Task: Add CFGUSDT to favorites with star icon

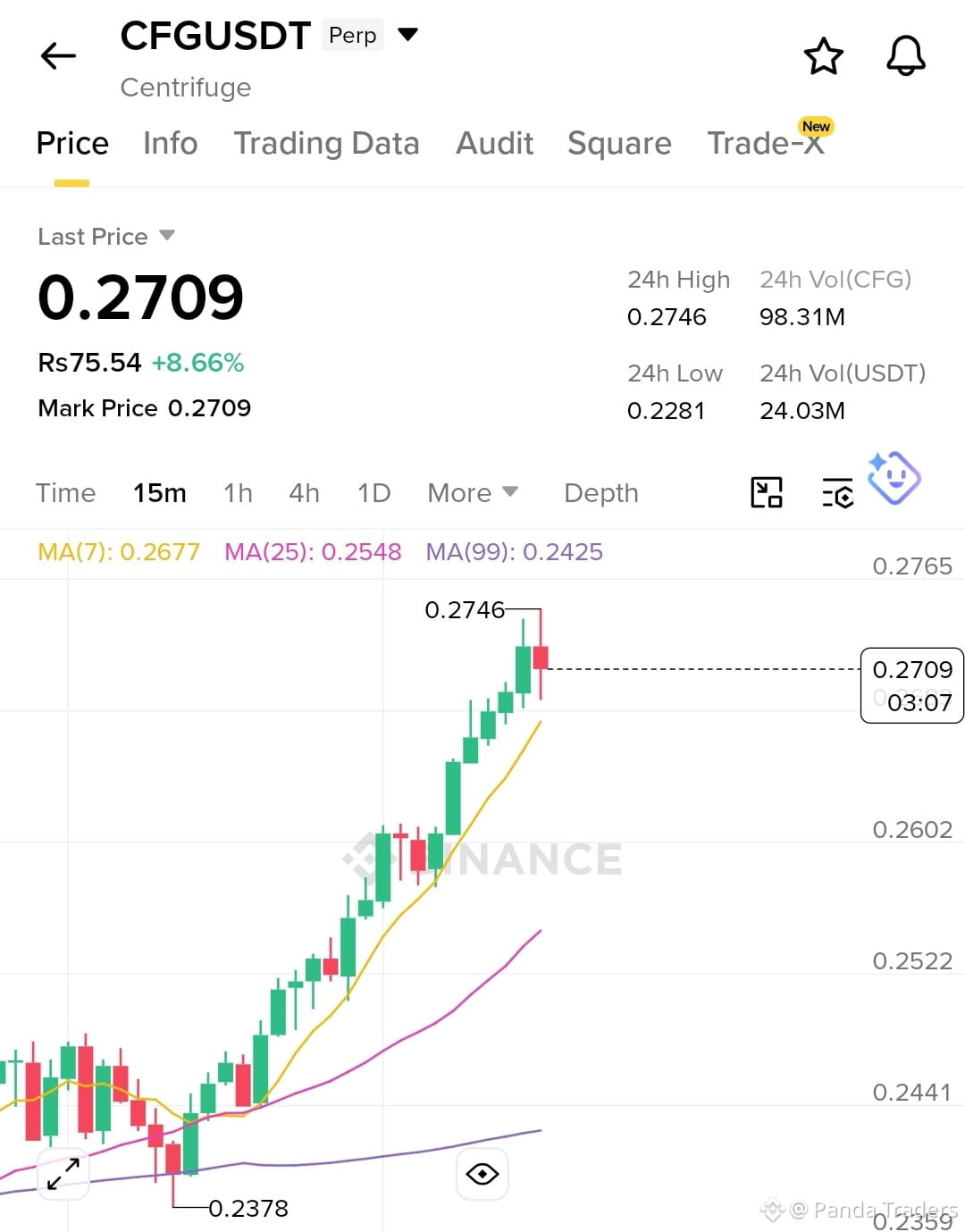Action: (x=823, y=56)
